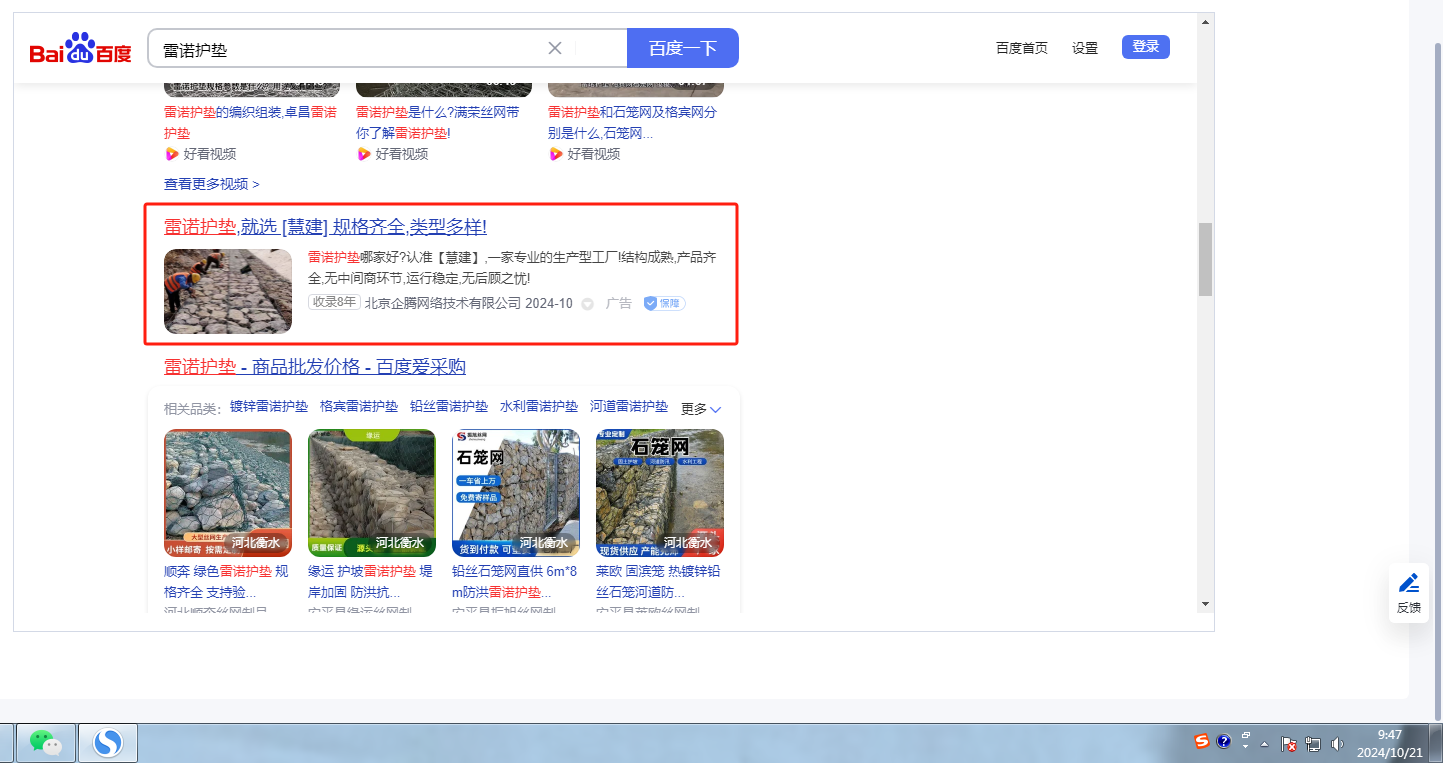Expand the small dropdown arrow beside 2024-10
Viewport: 1443px width, 763px height.
(588, 304)
